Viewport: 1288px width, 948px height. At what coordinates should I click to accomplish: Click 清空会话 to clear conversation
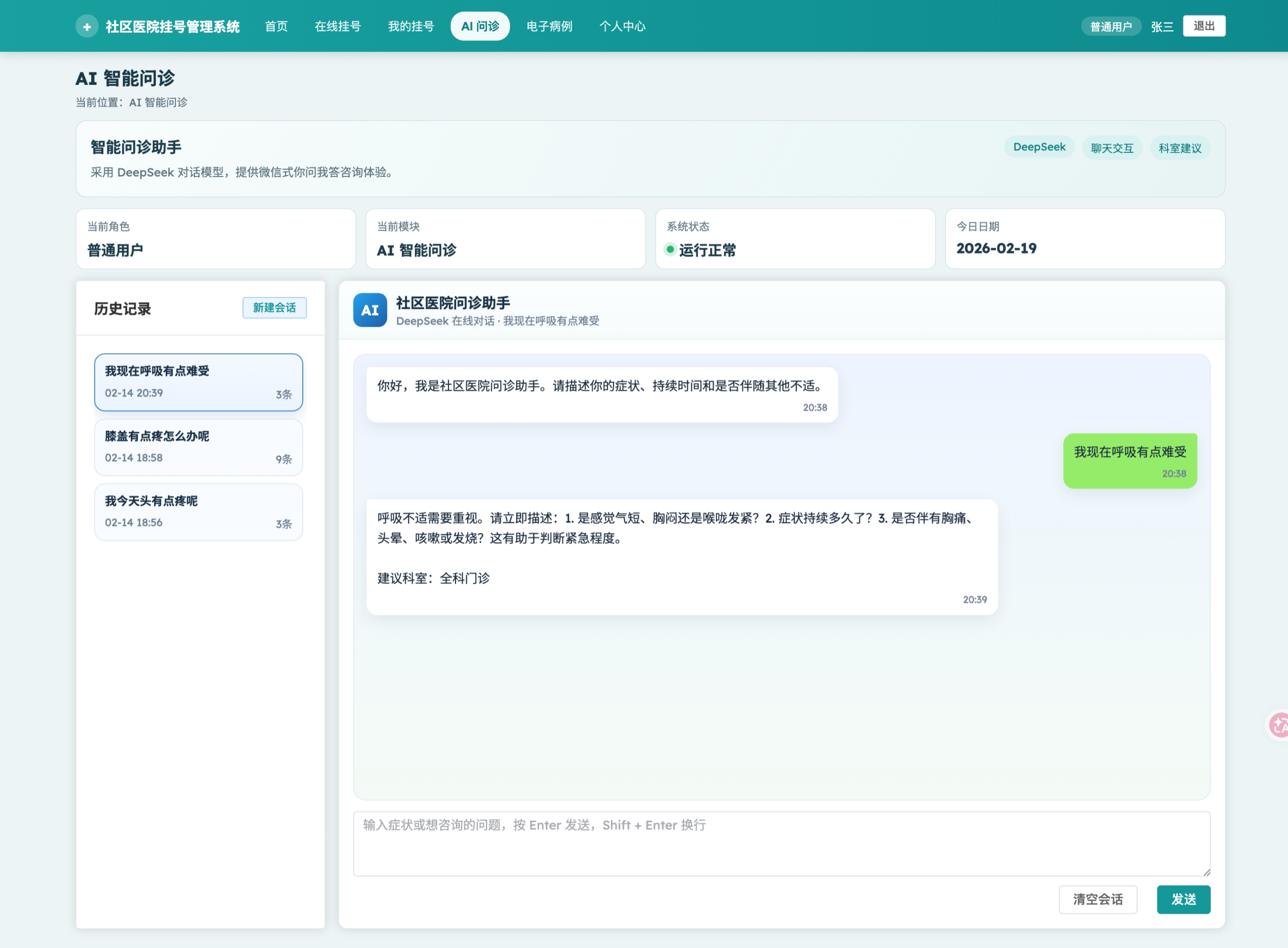(1098, 899)
